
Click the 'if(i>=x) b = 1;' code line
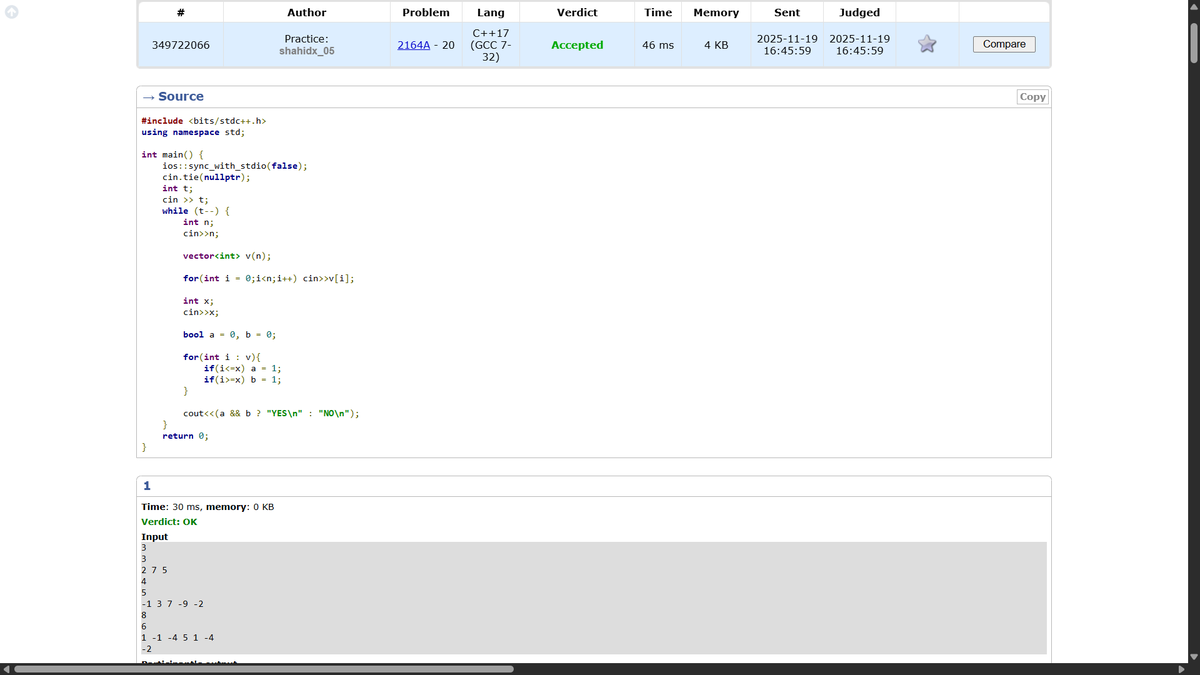point(243,380)
